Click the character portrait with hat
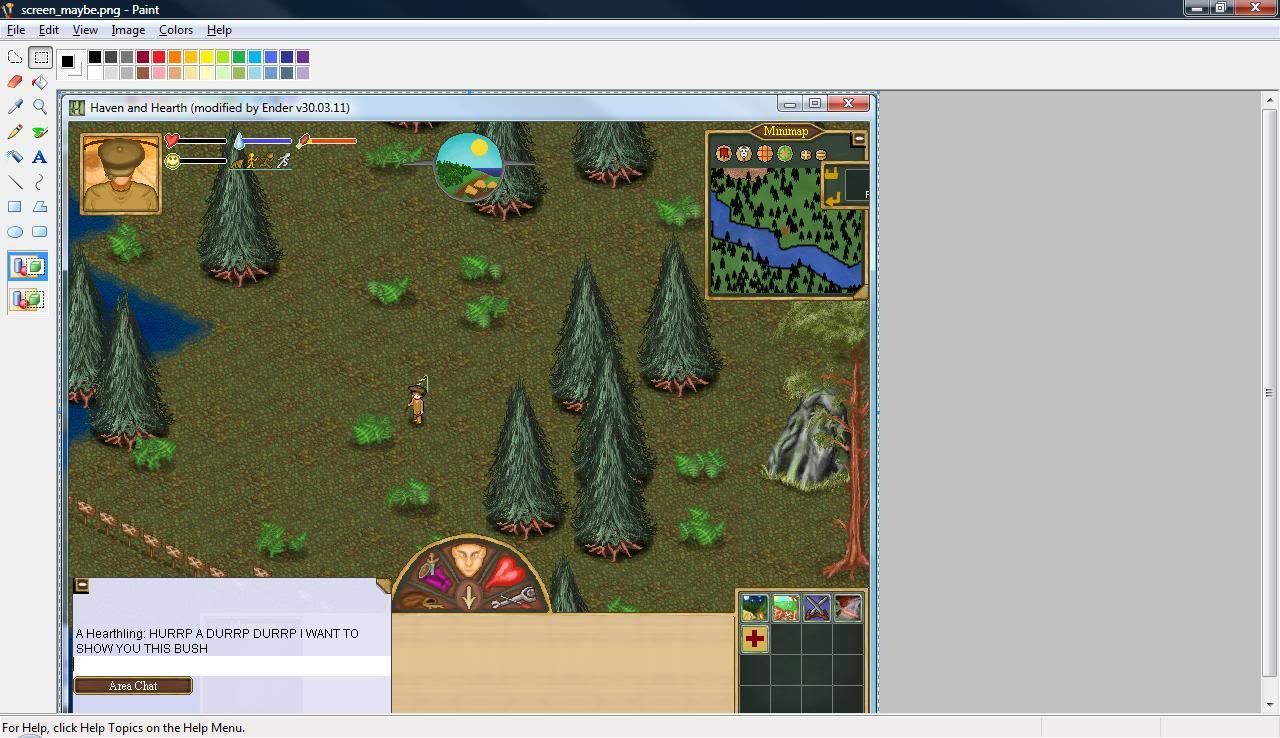 [121, 175]
